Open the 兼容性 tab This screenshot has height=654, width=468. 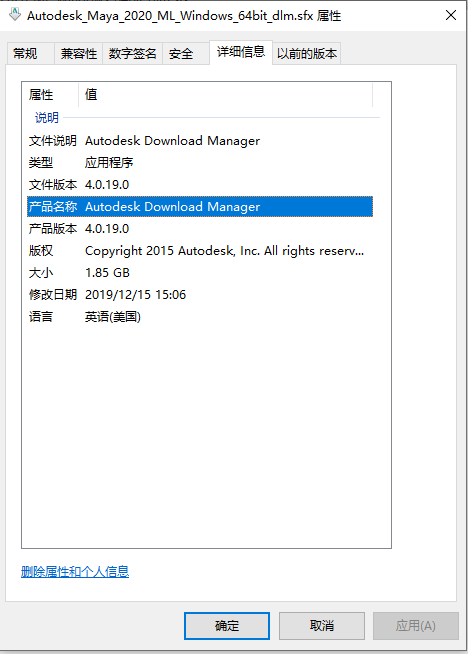coord(78,53)
